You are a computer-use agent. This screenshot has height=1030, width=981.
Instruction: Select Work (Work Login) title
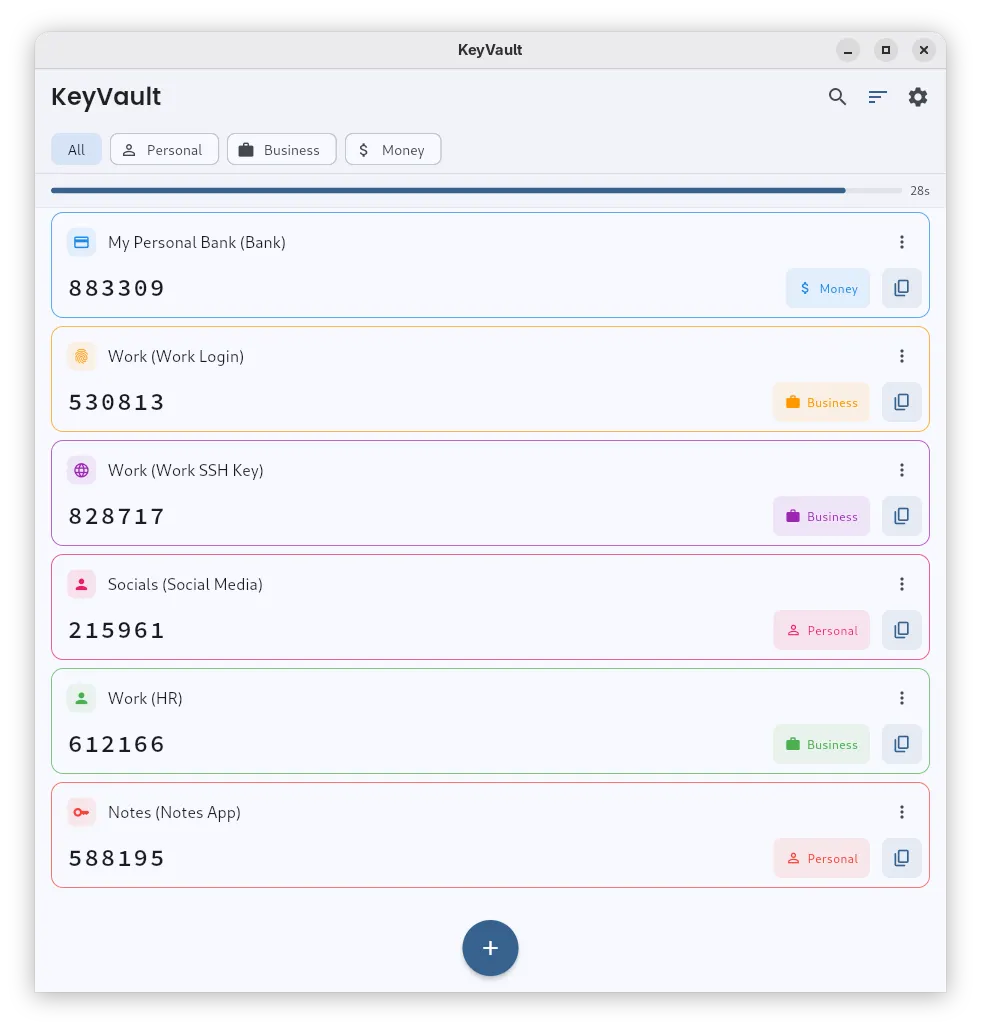pos(175,357)
